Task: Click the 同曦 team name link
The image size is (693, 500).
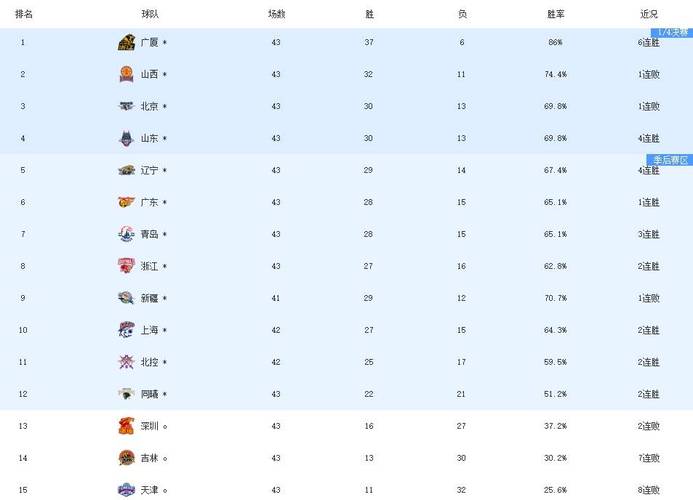Action: (149, 394)
